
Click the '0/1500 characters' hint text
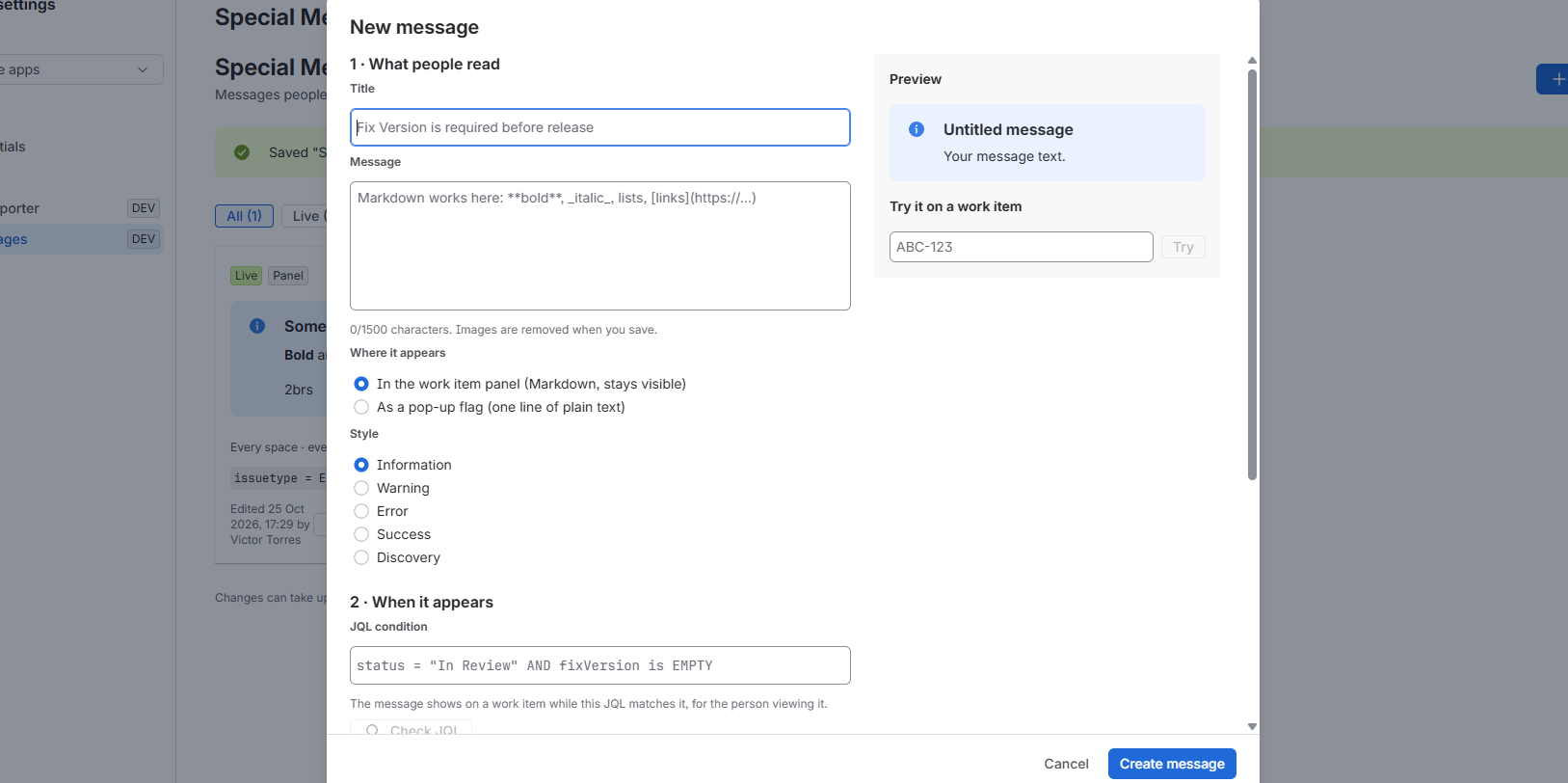point(503,330)
